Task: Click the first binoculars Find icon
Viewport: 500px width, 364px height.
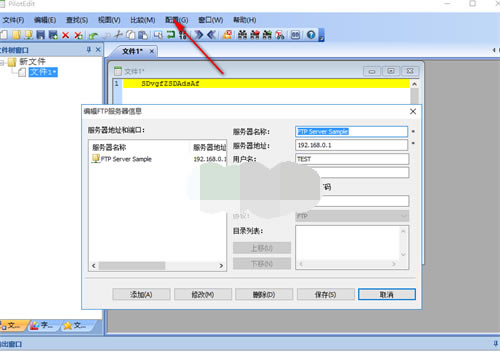Action: pyautogui.click(x=242, y=35)
